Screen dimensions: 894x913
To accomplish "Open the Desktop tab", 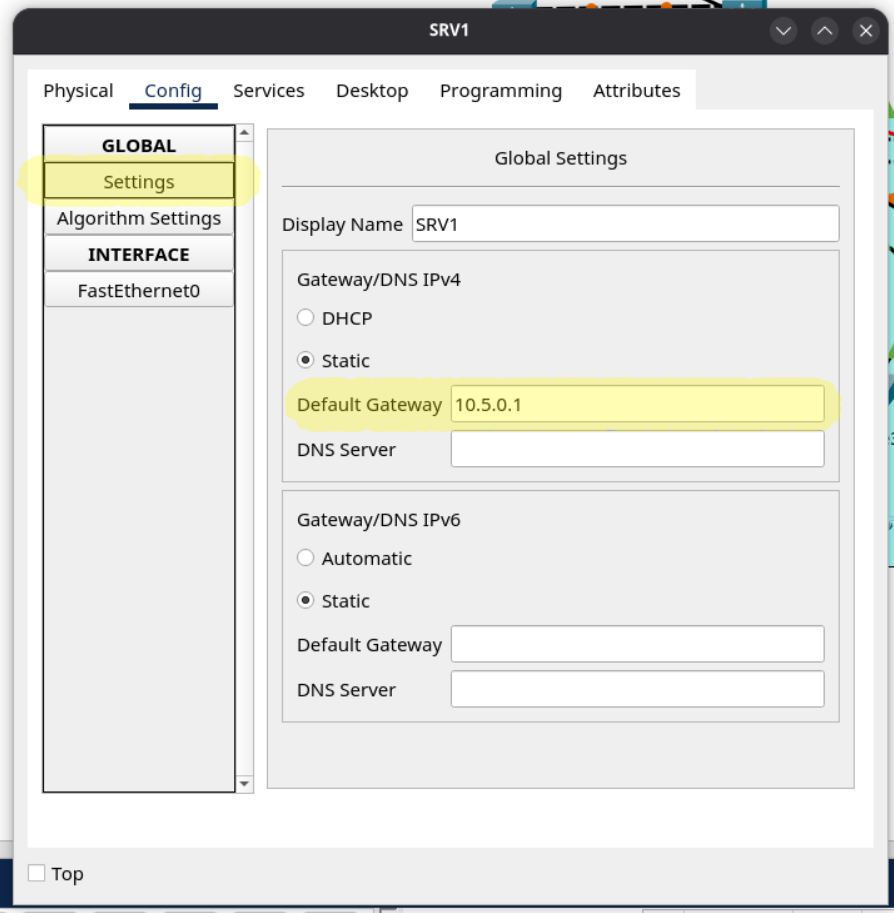I will pyautogui.click(x=372, y=91).
